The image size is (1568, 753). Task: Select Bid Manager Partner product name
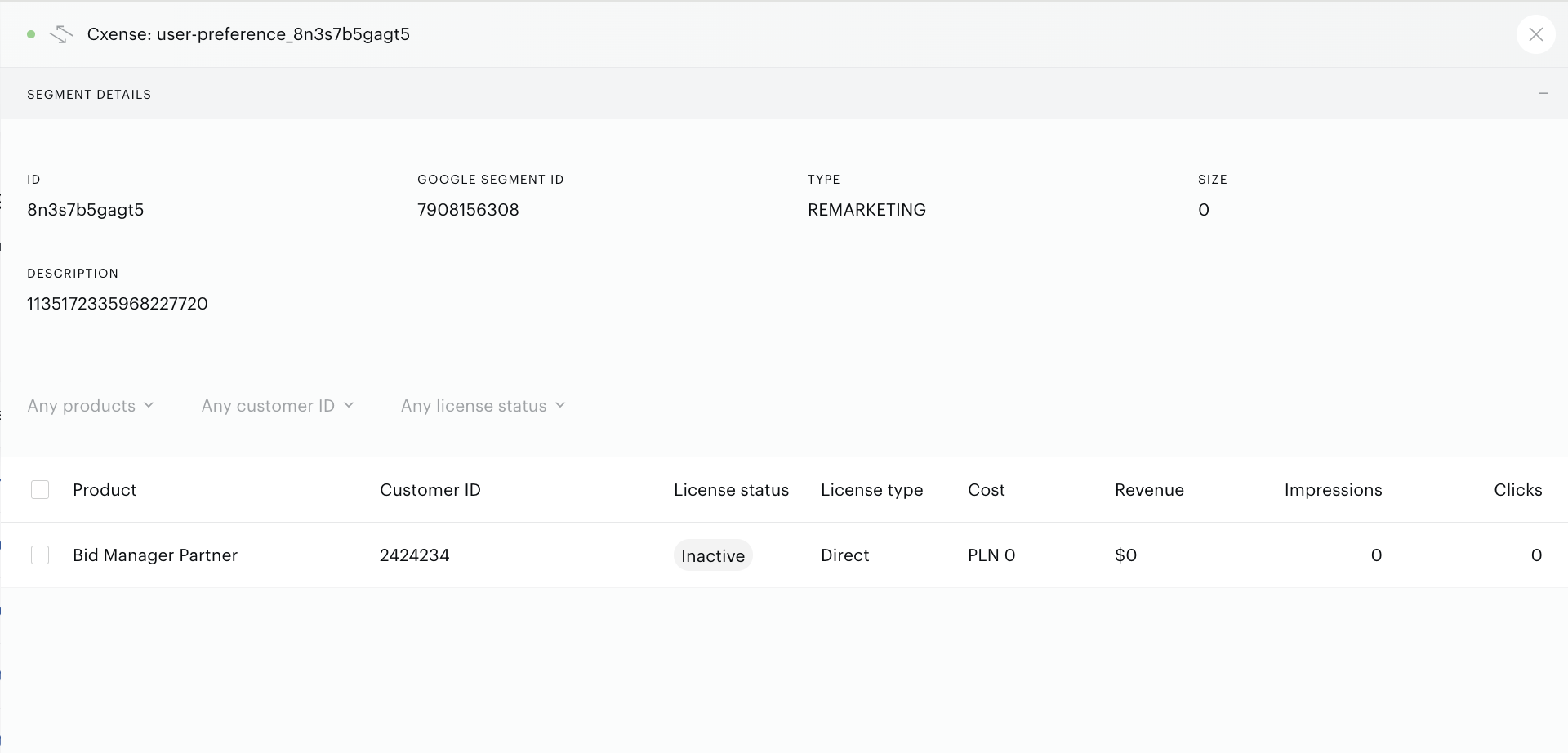[155, 555]
